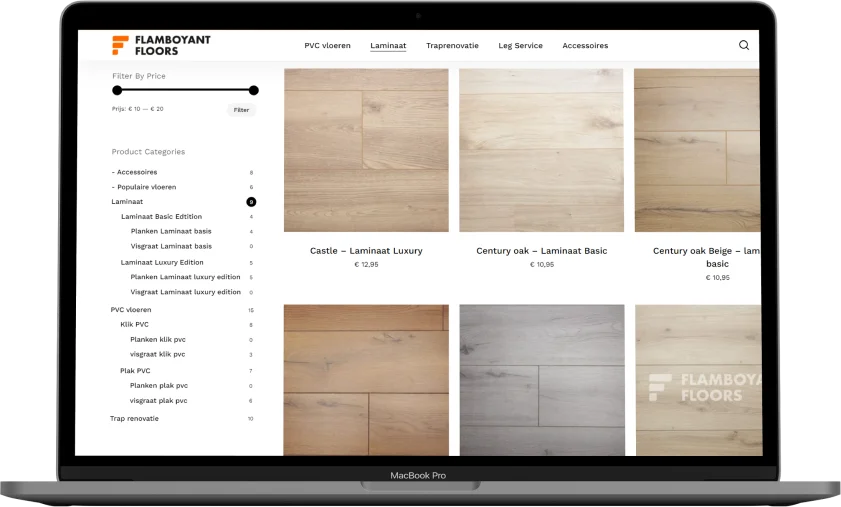Open the PVC vloeren menu
The height and width of the screenshot is (507, 841).
327,46
